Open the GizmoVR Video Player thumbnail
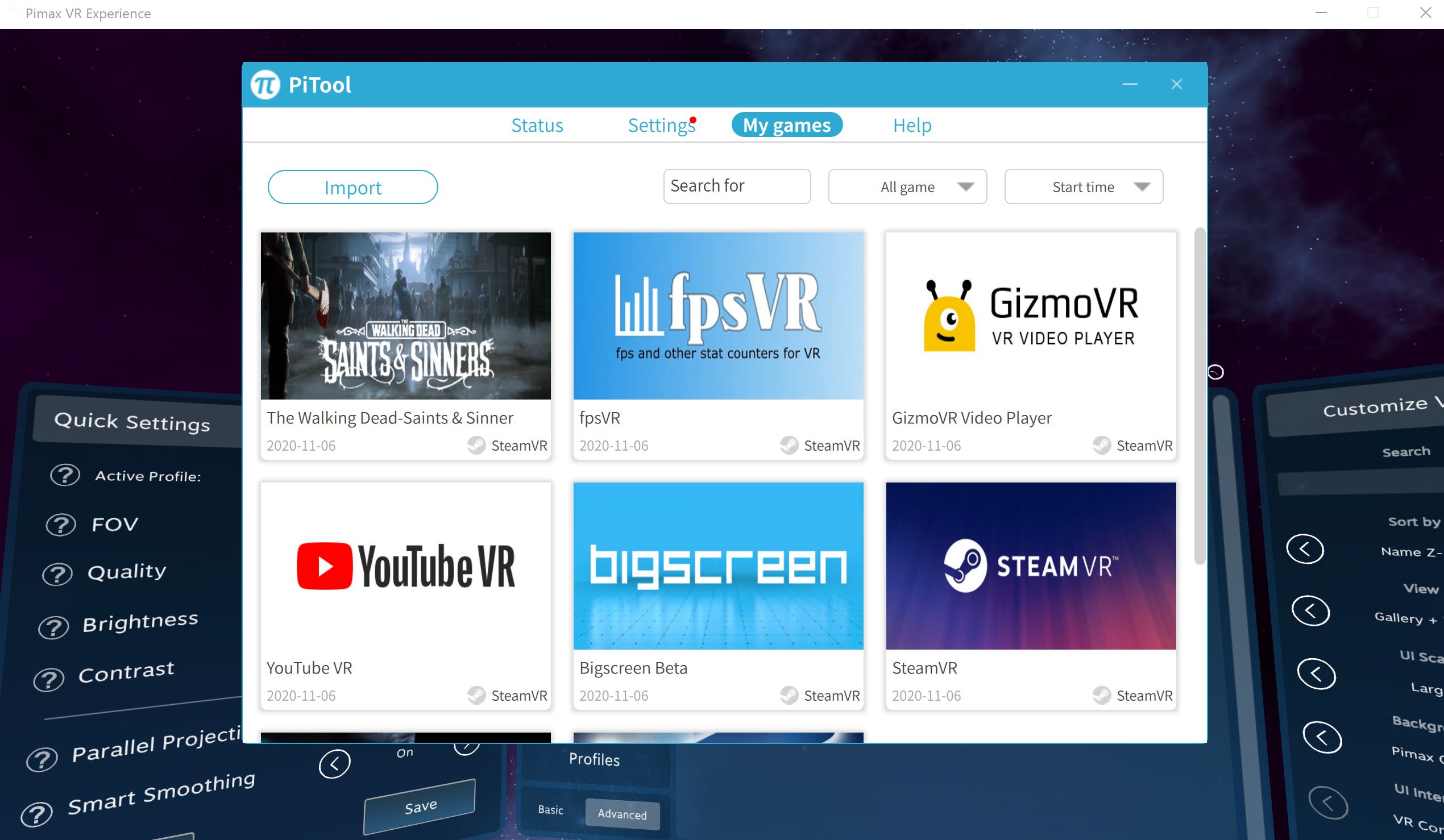1444x840 pixels. point(1031,316)
